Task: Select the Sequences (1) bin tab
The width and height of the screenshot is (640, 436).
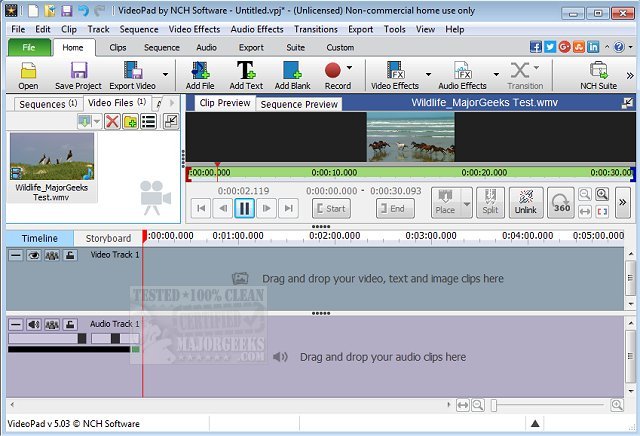Action: [x=48, y=104]
